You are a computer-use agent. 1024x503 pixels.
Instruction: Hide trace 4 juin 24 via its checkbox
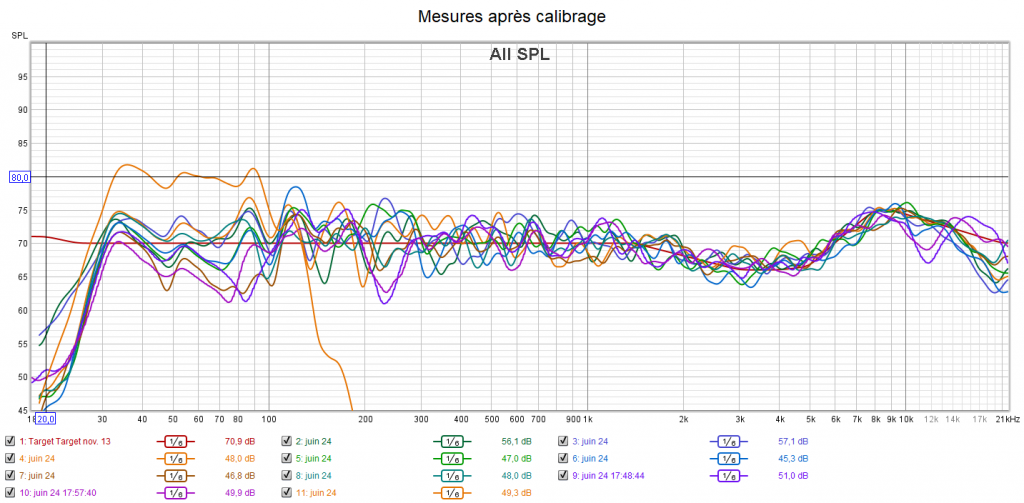(x=10, y=458)
